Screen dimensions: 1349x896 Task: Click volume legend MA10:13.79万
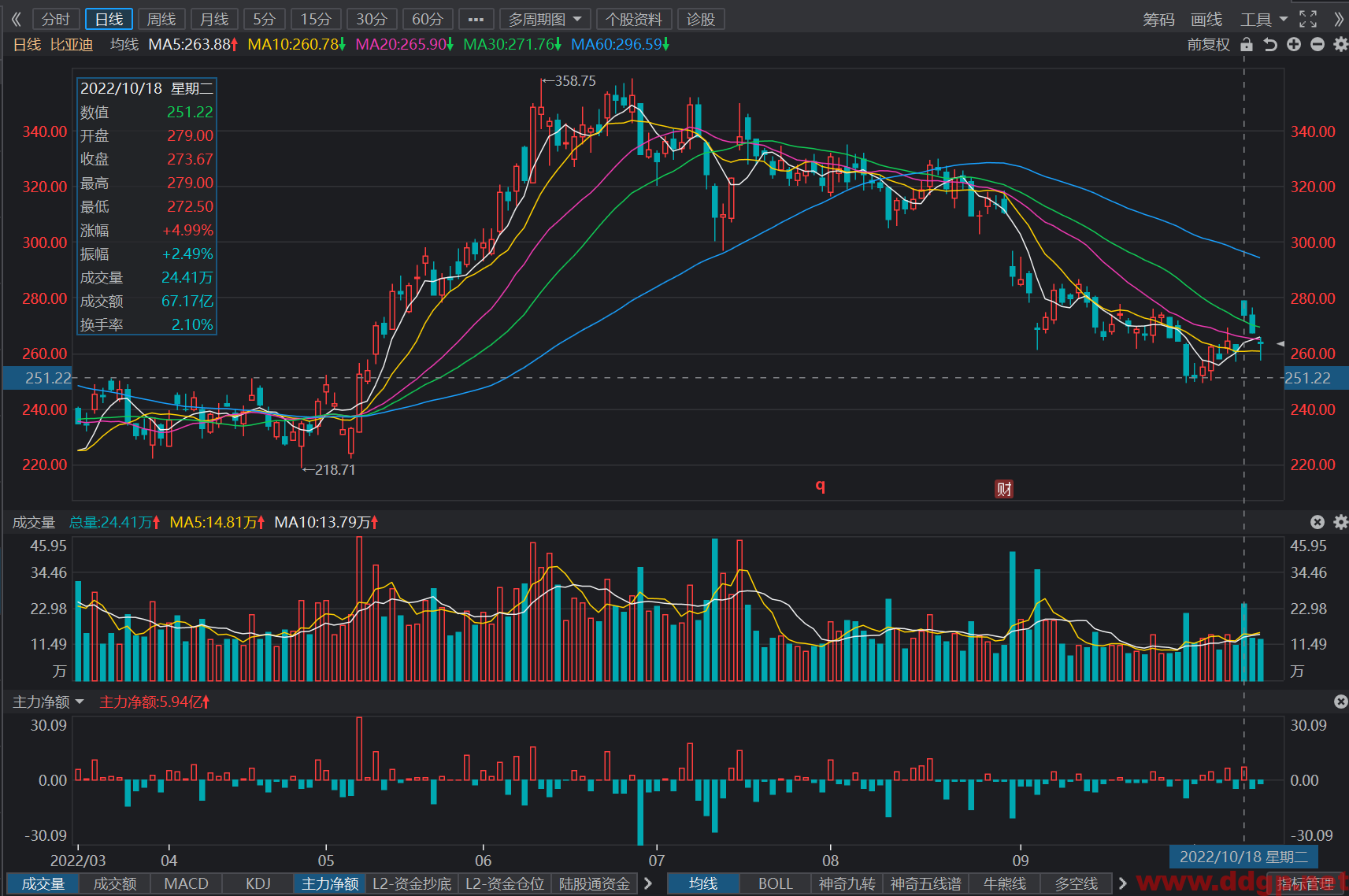[326, 522]
